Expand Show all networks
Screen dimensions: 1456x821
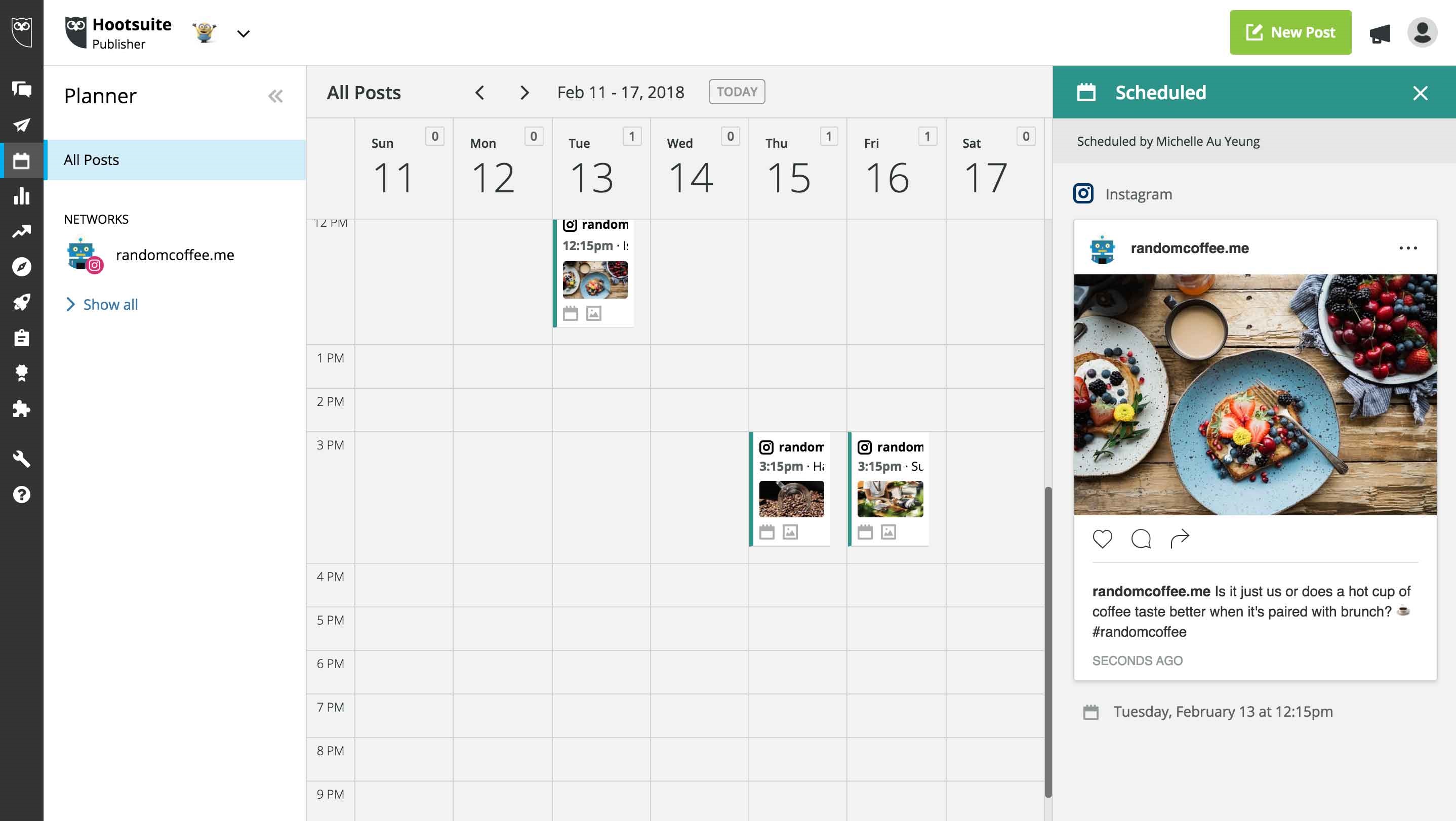102,305
